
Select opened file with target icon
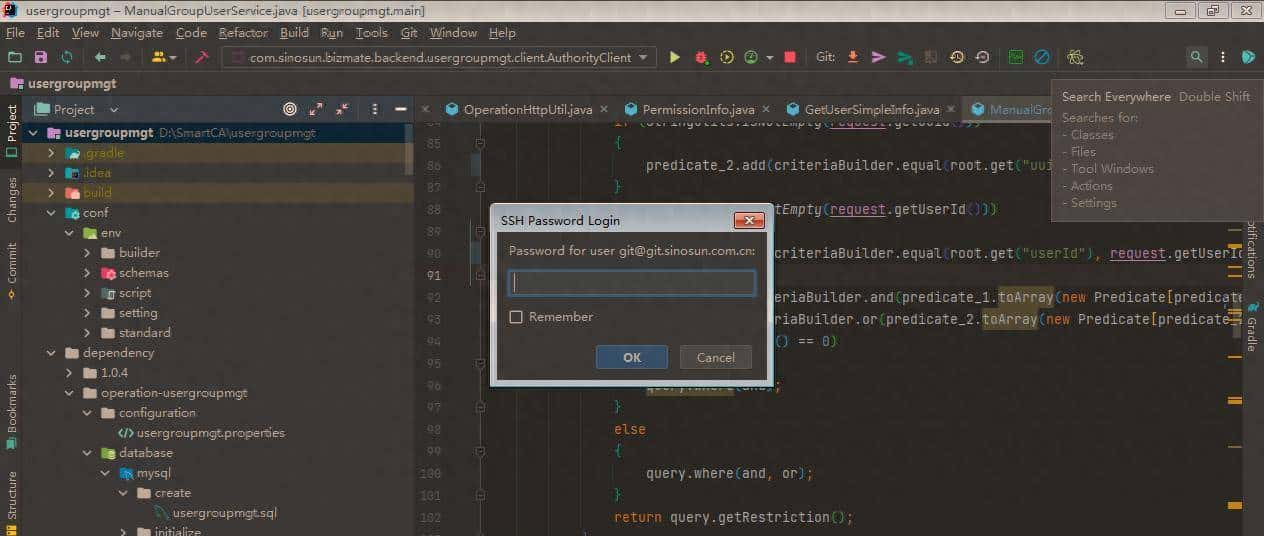[x=290, y=109]
